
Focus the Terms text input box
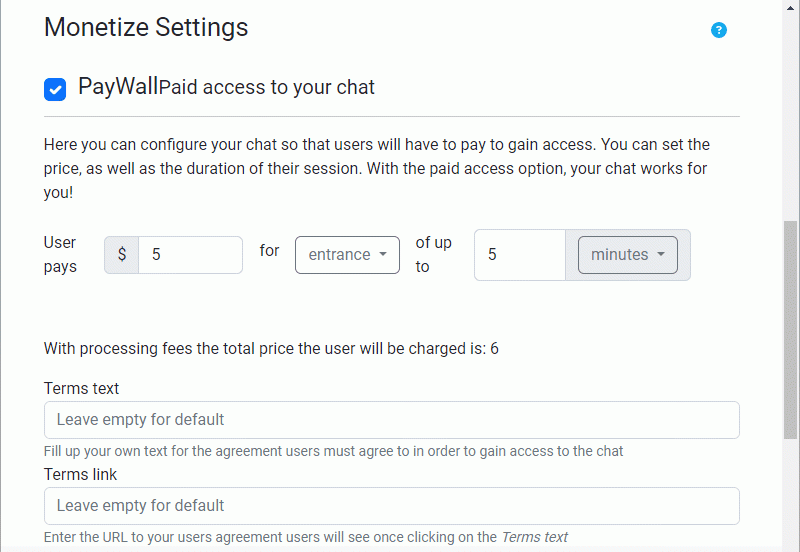pos(391,420)
